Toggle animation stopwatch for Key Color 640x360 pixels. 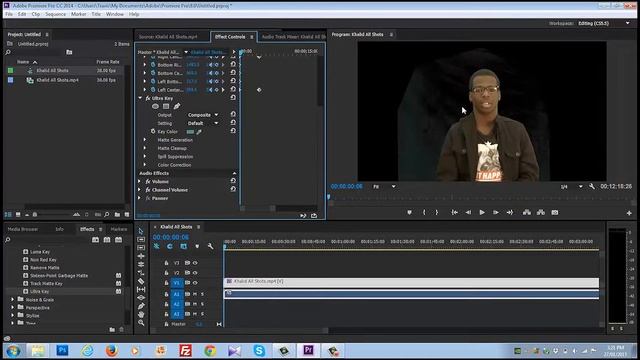[x=153, y=131]
